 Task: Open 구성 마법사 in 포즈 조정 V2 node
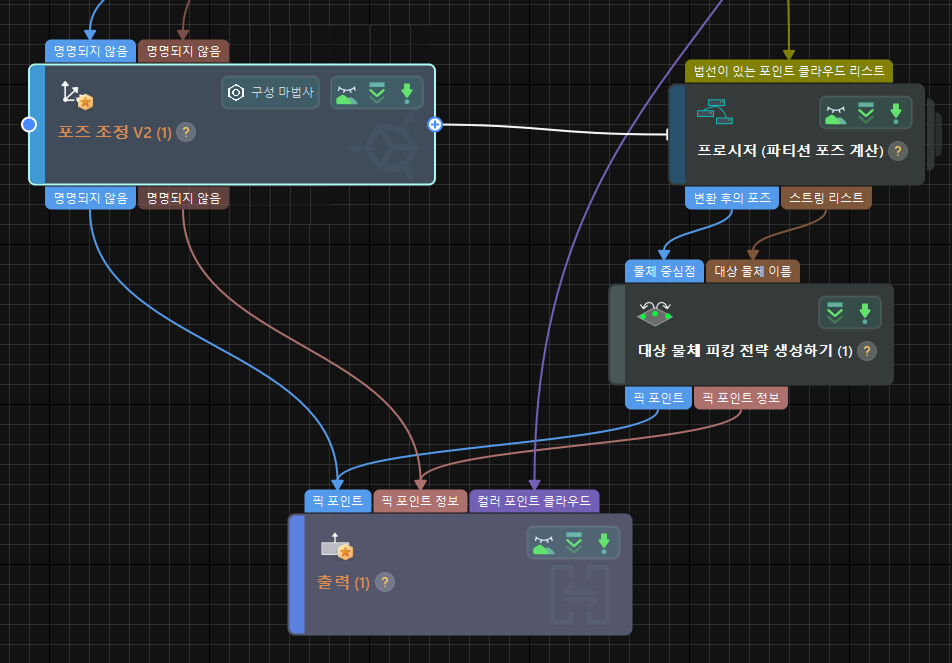click(270, 92)
